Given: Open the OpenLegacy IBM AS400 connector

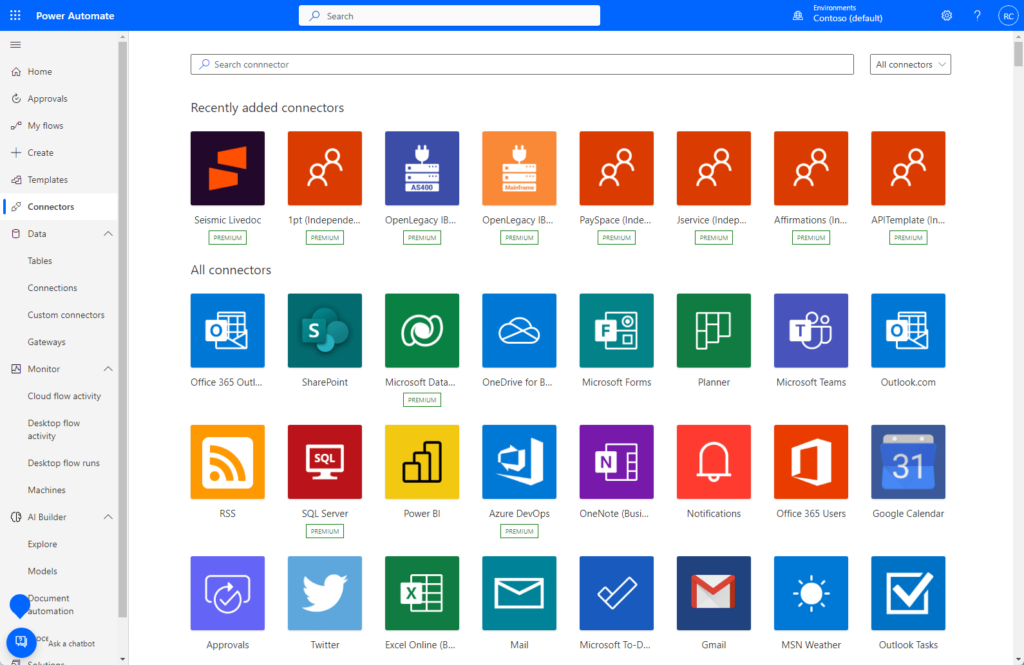Looking at the screenshot, I should (422, 168).
